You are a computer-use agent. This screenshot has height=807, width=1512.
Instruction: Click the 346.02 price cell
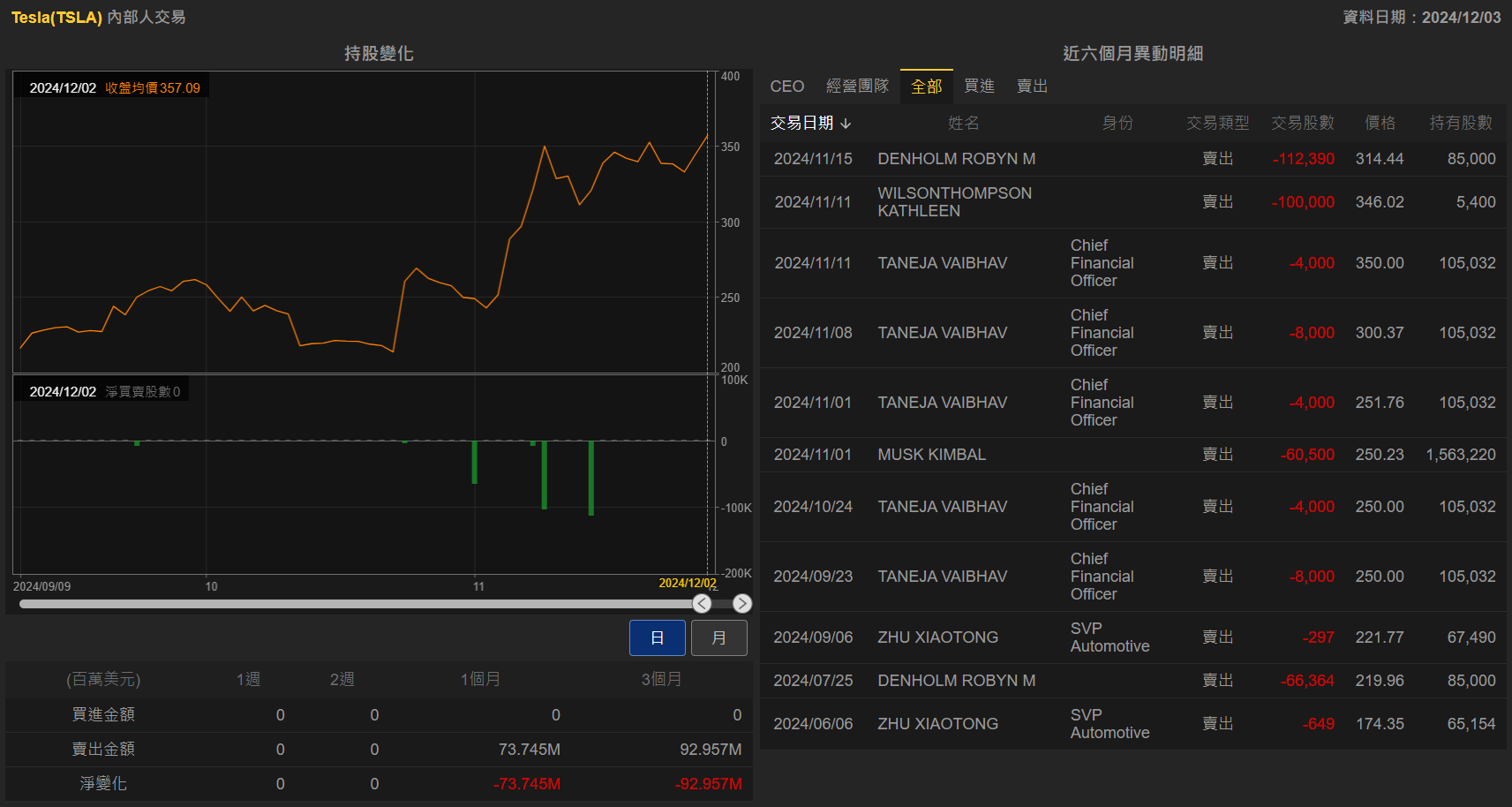click(x=1380, y=202)
